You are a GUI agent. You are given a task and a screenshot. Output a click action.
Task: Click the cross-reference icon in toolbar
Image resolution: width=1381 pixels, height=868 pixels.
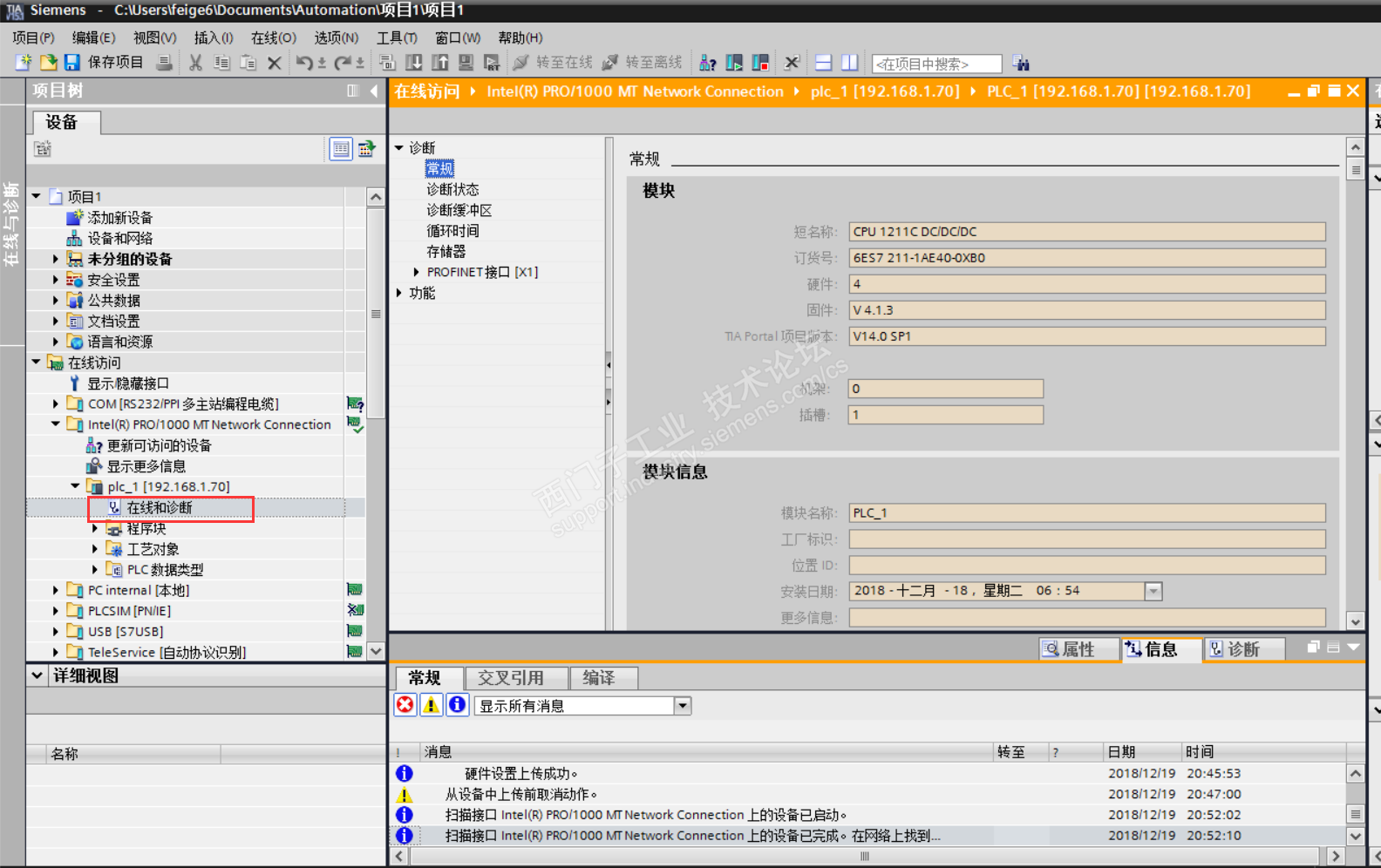click(x=792, y=63)
